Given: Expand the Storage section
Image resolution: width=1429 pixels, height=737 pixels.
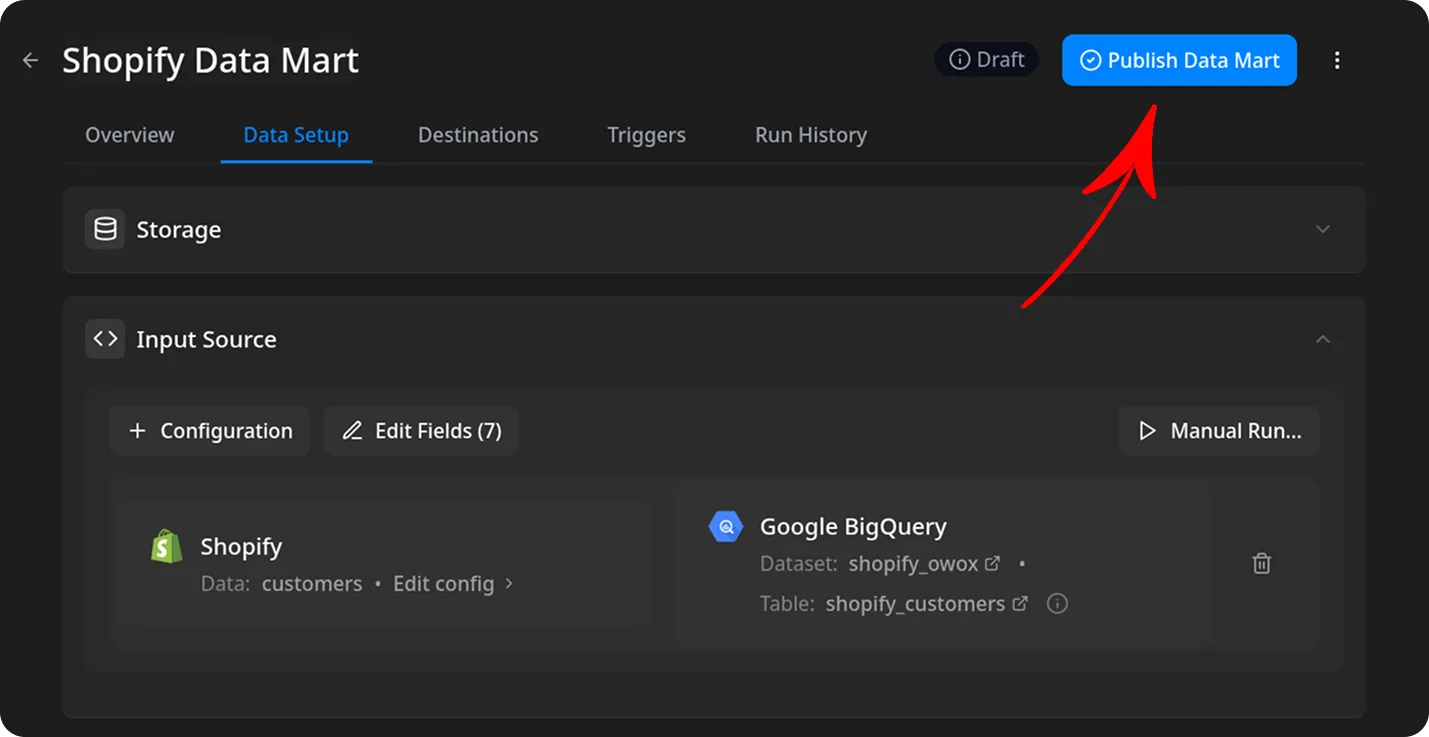Looking at the screenshot, I should point(1322,229).
